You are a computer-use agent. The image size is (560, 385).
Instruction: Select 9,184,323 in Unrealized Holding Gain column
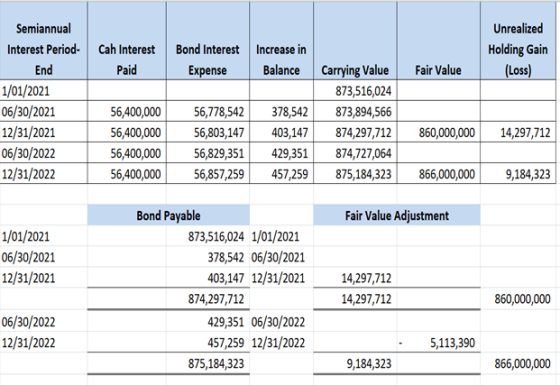(518, 174)
